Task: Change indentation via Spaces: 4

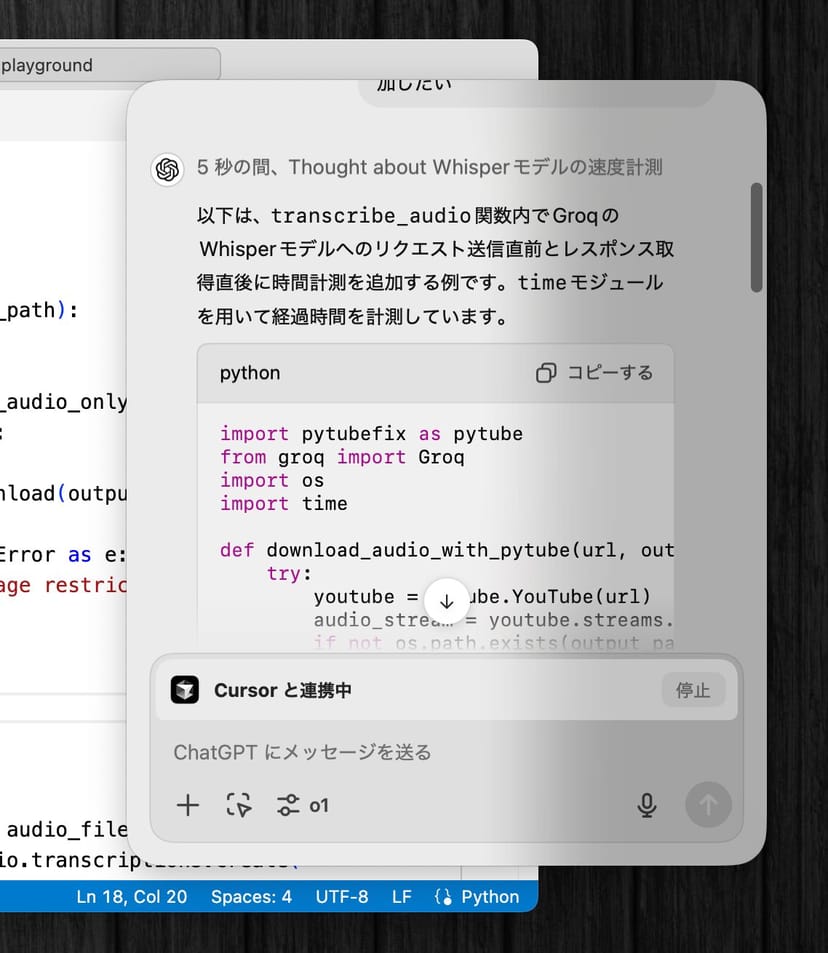Action: [251, 897]
